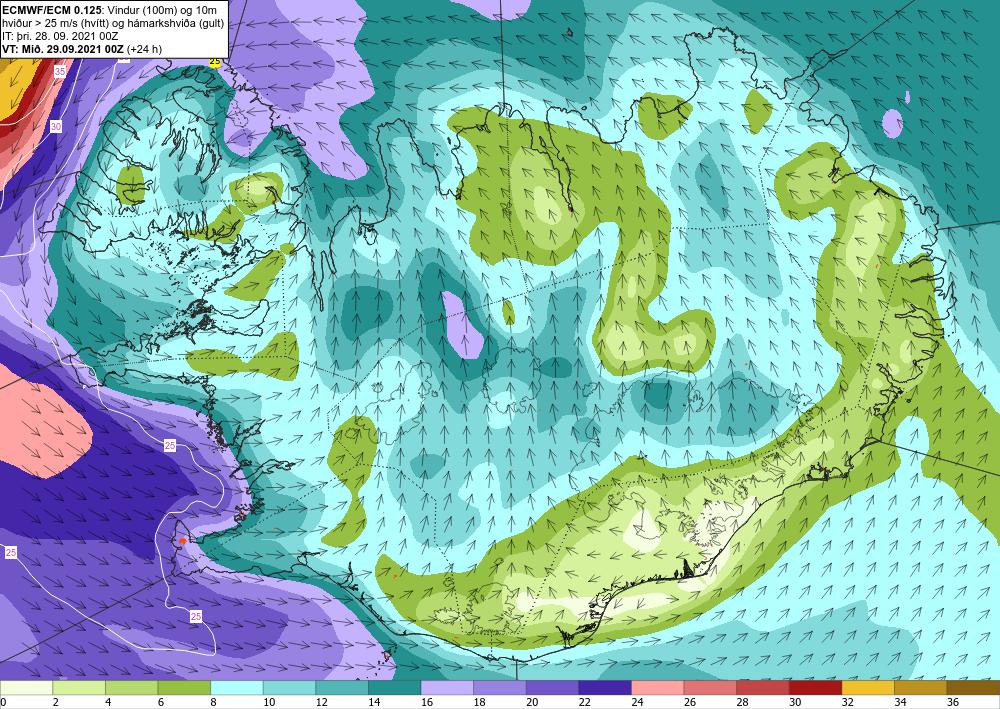
Task: Click the legend scale value 0
Action: click(x=3, y=703)
